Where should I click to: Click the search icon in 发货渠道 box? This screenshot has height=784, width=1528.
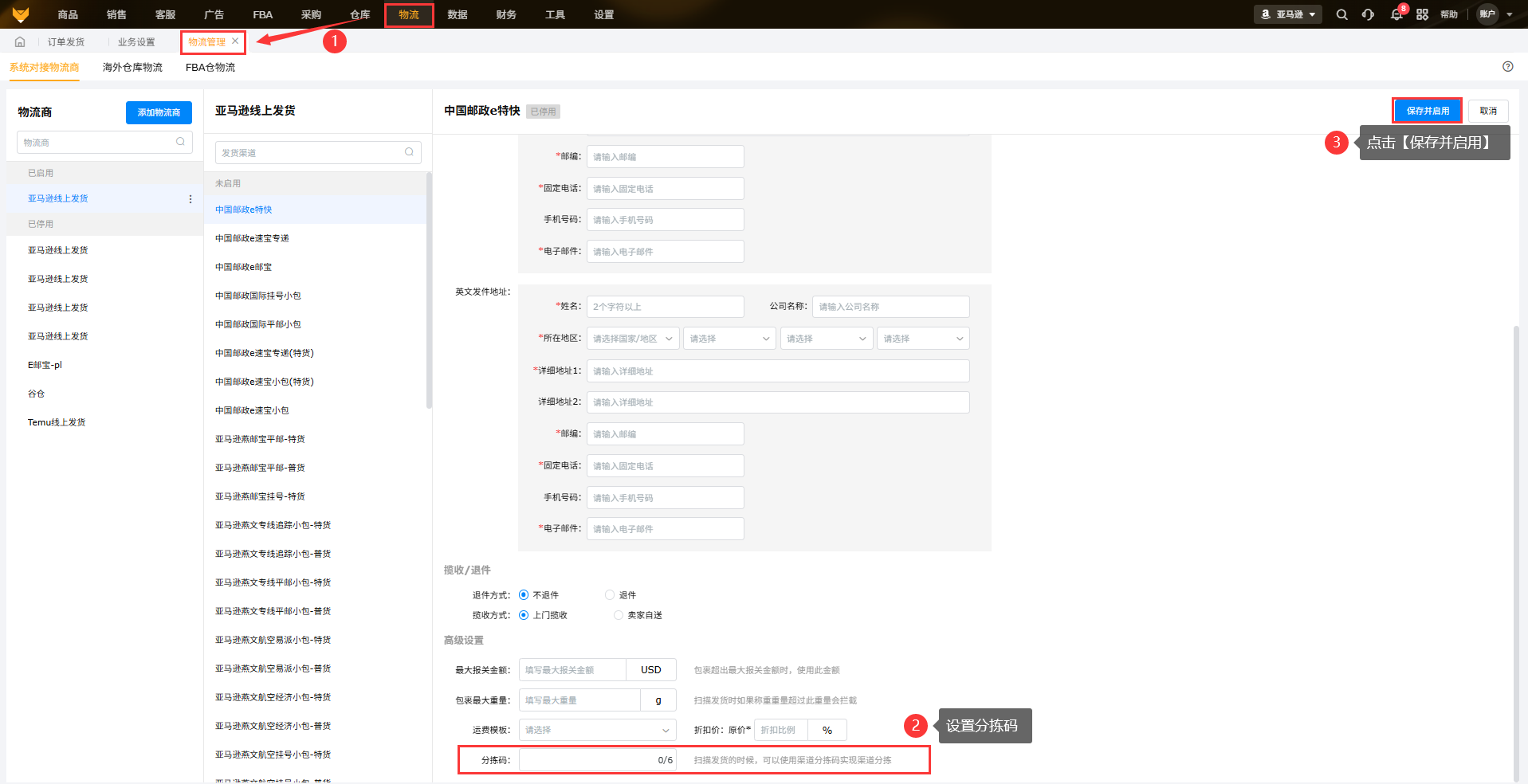point(409,152)
